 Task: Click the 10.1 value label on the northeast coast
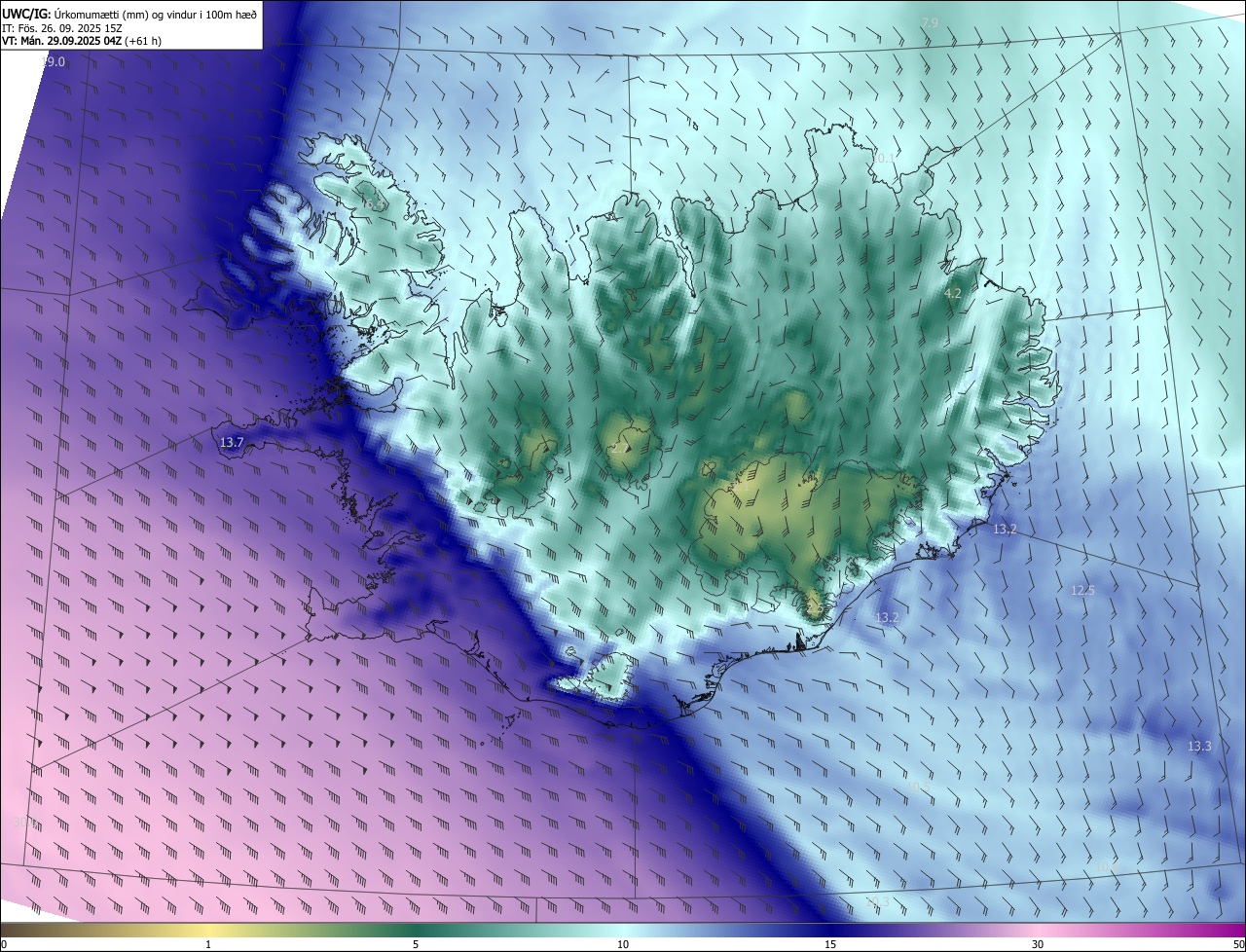pyautogui.click(x=884, y=158)
